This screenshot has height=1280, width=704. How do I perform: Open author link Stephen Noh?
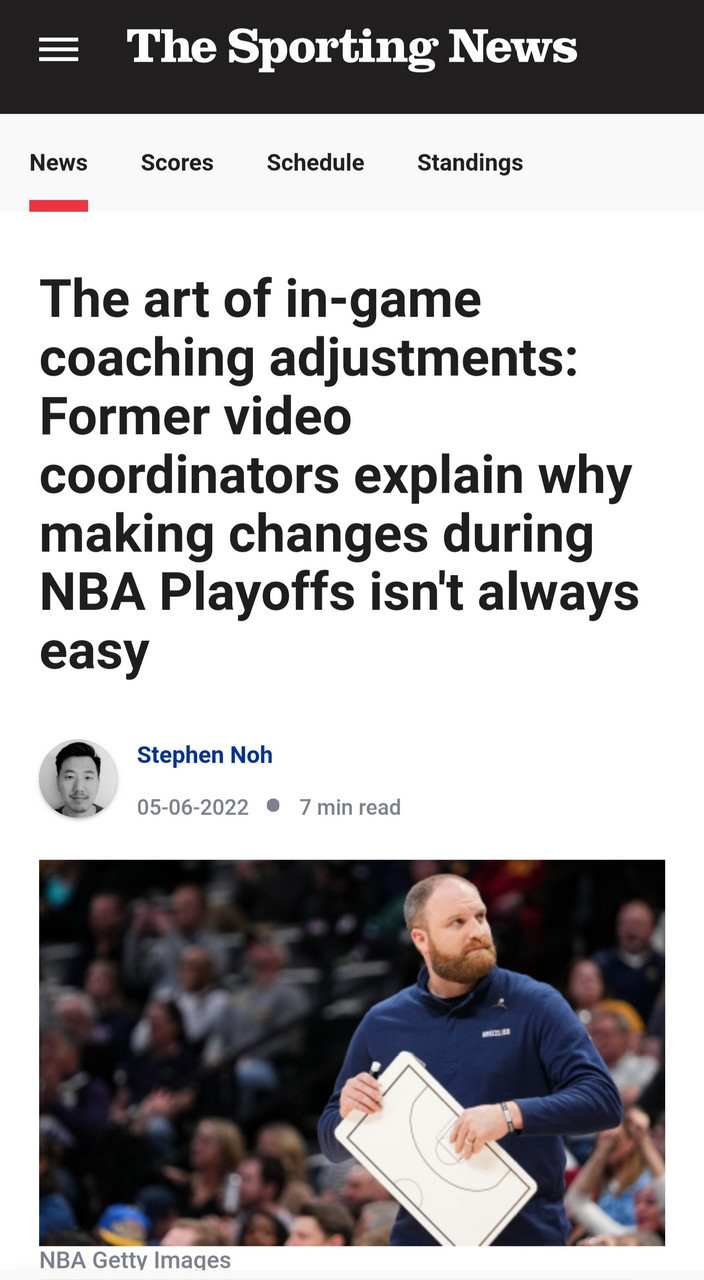pyautogui.click(x=205, y=755)
